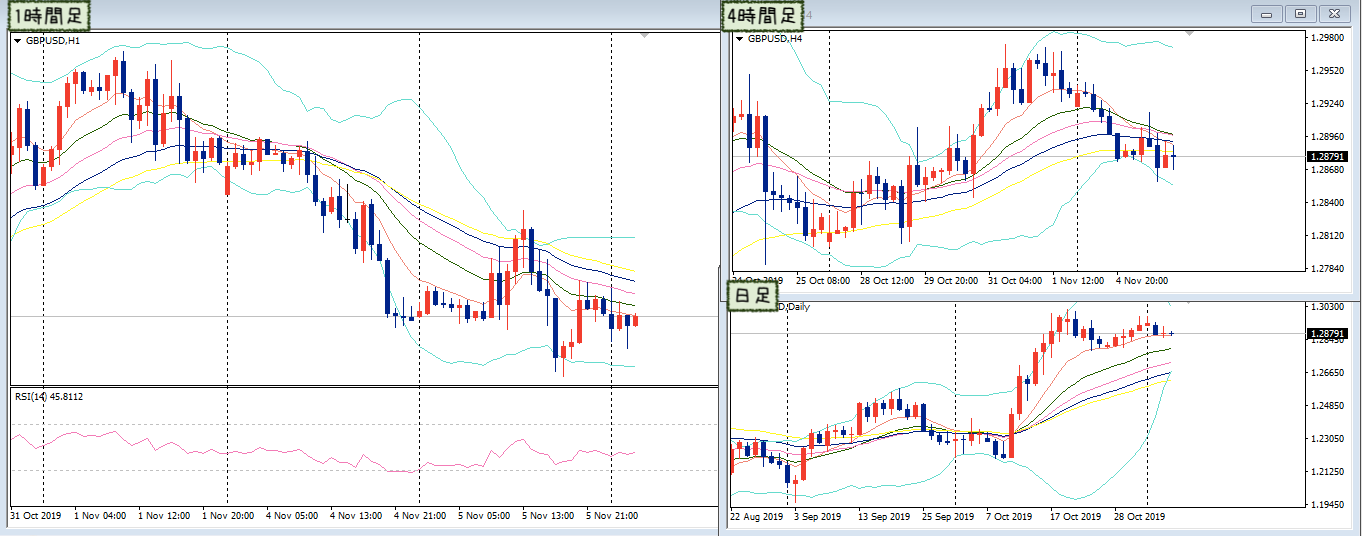Click the 1.23050 price level in Daily chart
The height and width of the screenshot is (536, 1362).
1327,439
